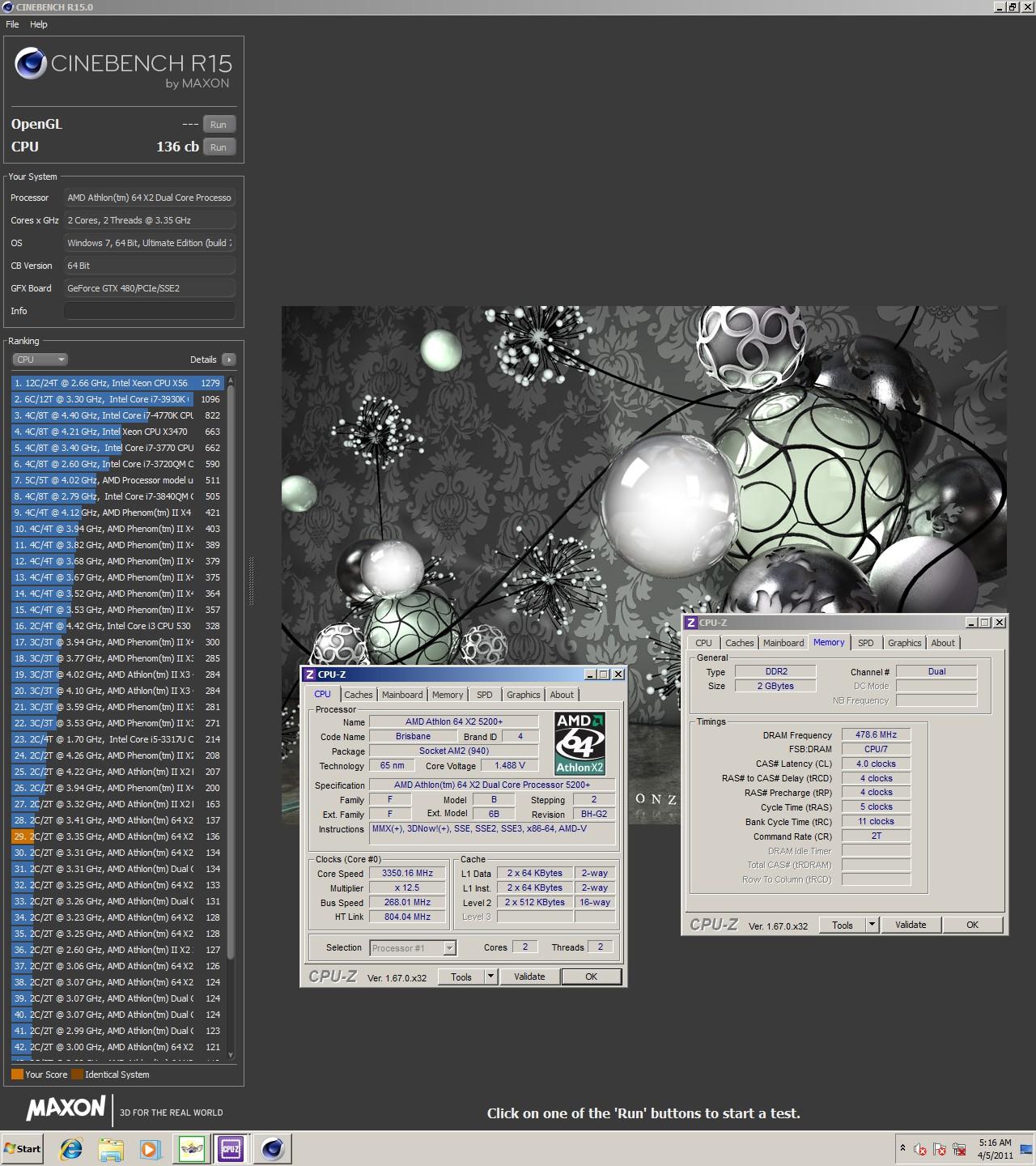This screenshot has width=1036, height=1166.
Task: Open SPD tab in CPU-Z Memory window
Action: coord(866,643)
